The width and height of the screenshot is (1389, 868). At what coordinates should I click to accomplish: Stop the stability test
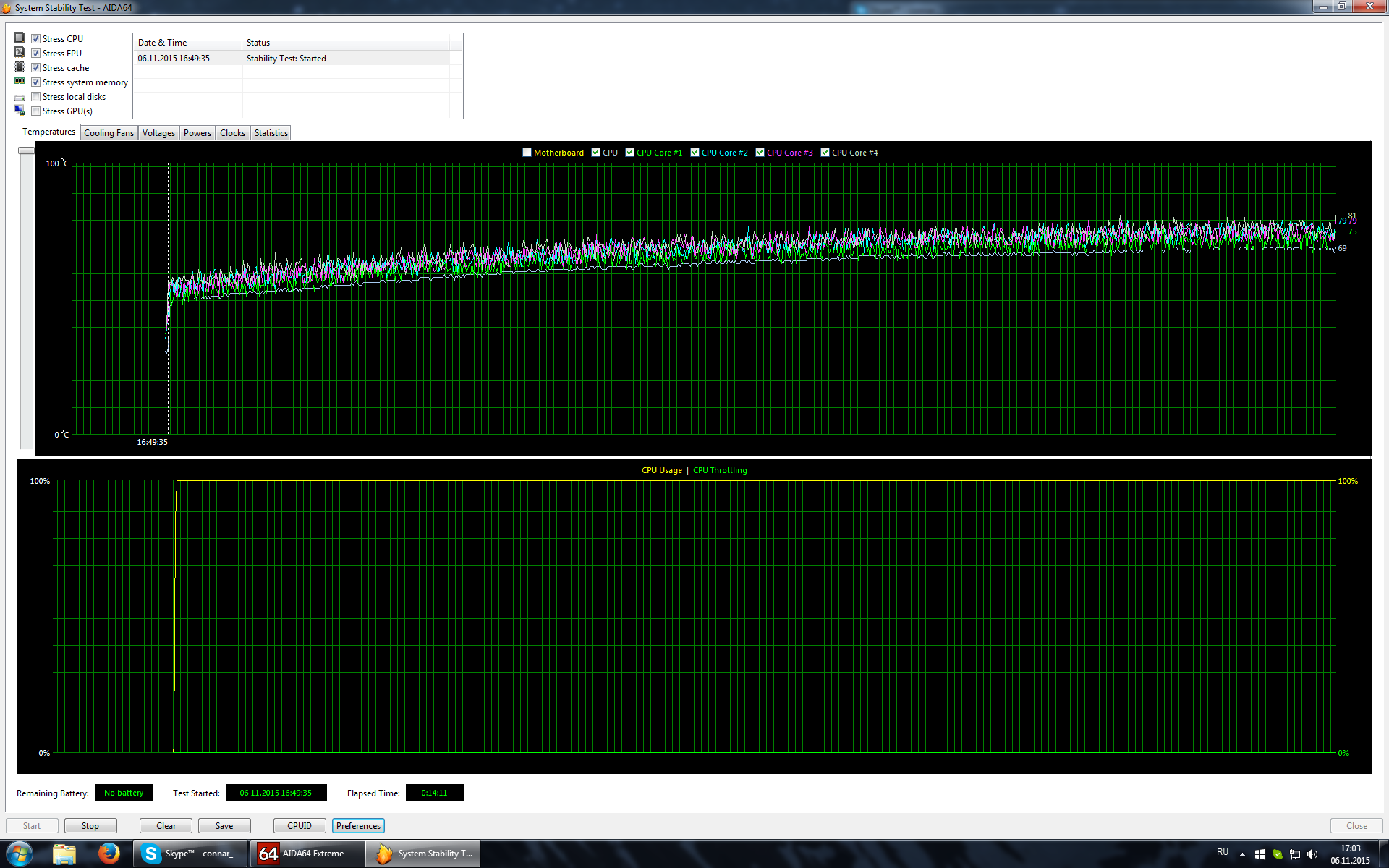(90, 826)
